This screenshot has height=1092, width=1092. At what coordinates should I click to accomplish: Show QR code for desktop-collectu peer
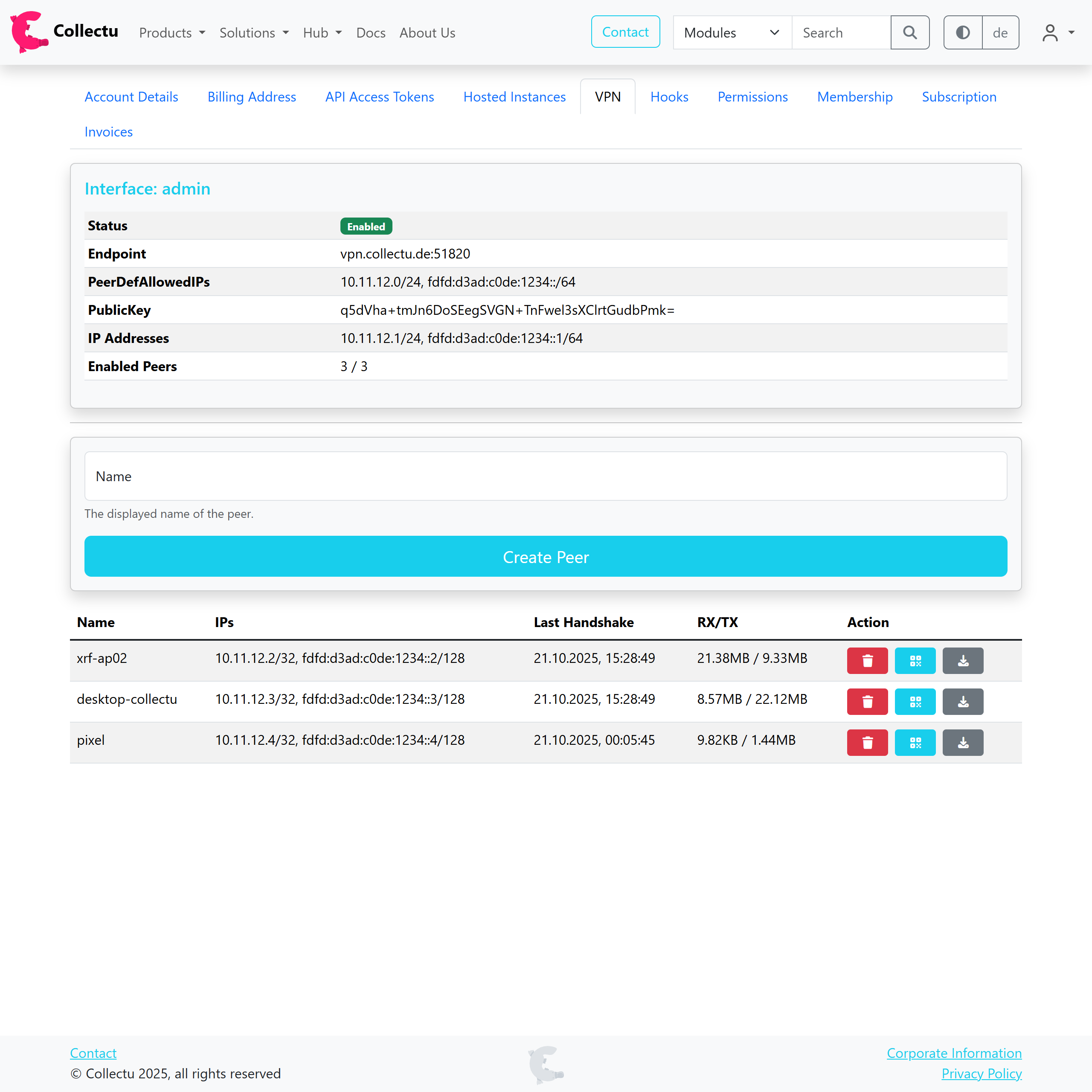tap(915, 701)
